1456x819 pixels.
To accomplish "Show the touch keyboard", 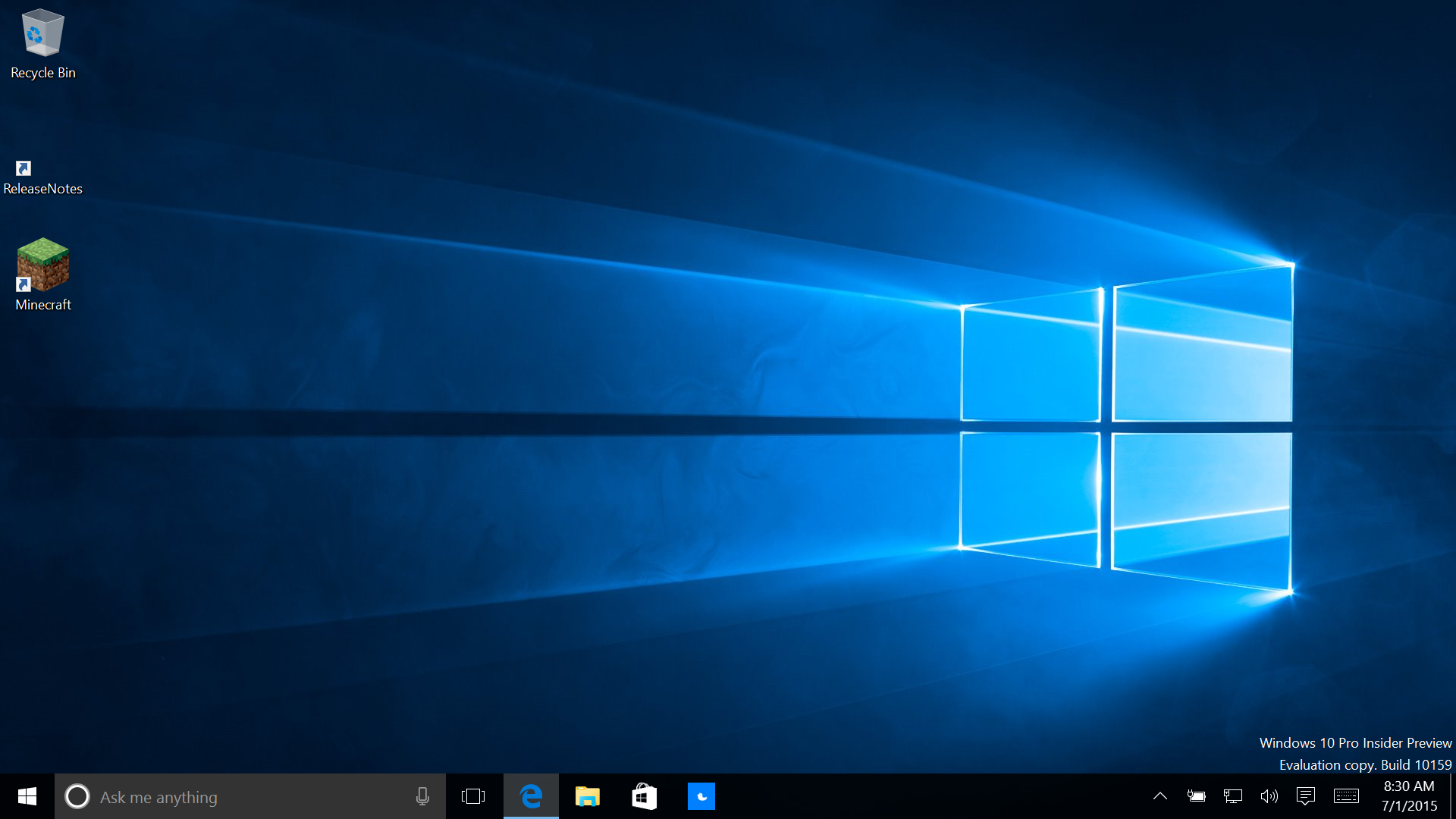I will [1346, 796].
